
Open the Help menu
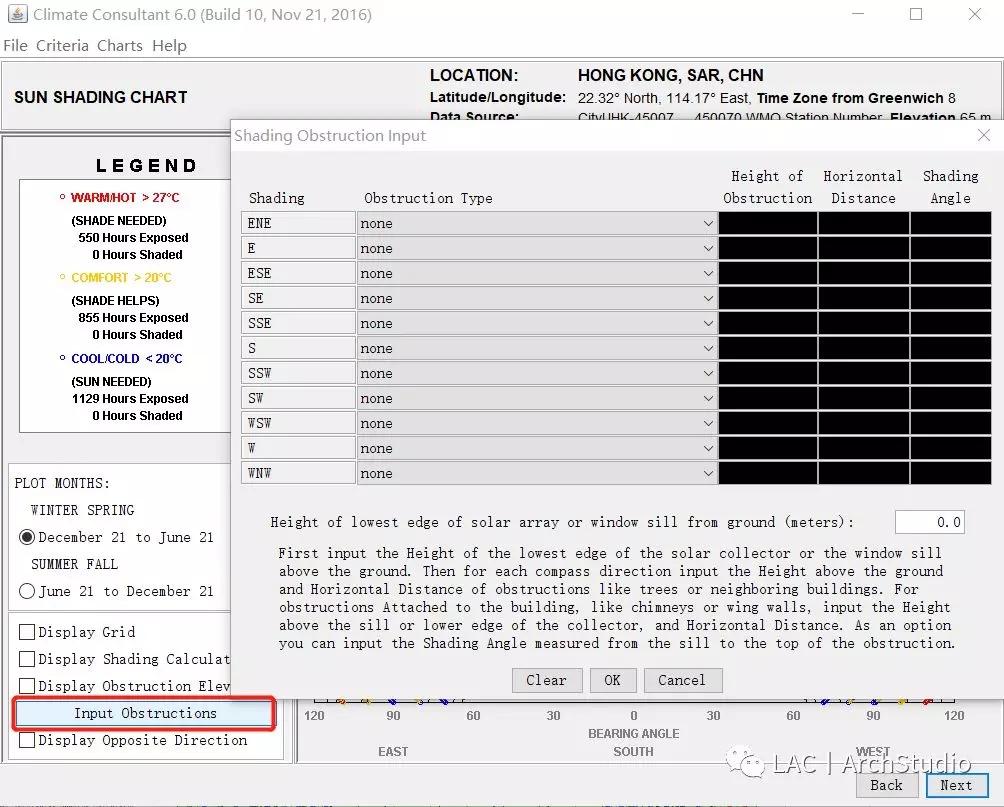169,45
